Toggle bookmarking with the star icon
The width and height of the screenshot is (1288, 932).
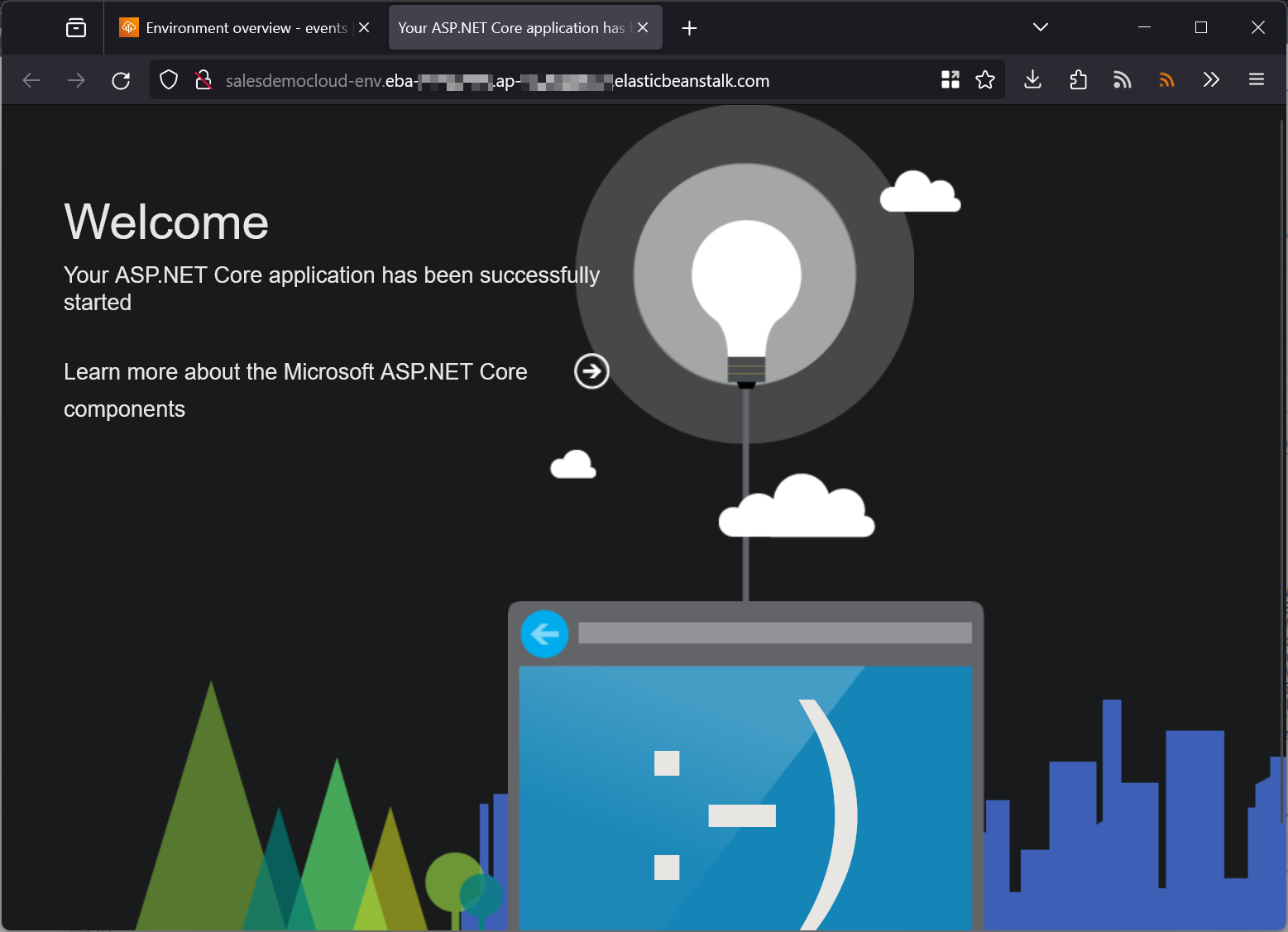[x=985, y=79]
